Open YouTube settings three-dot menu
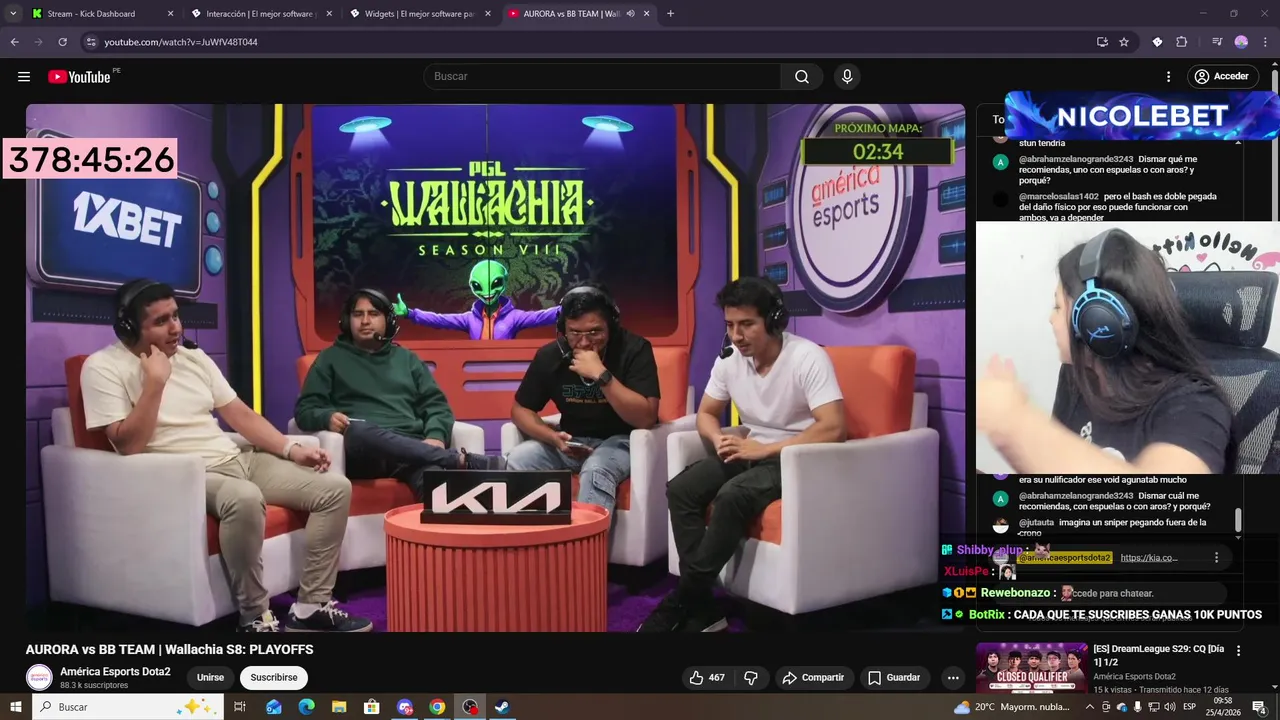This screenshot has width=1280, height=720. coord(1168,77)
